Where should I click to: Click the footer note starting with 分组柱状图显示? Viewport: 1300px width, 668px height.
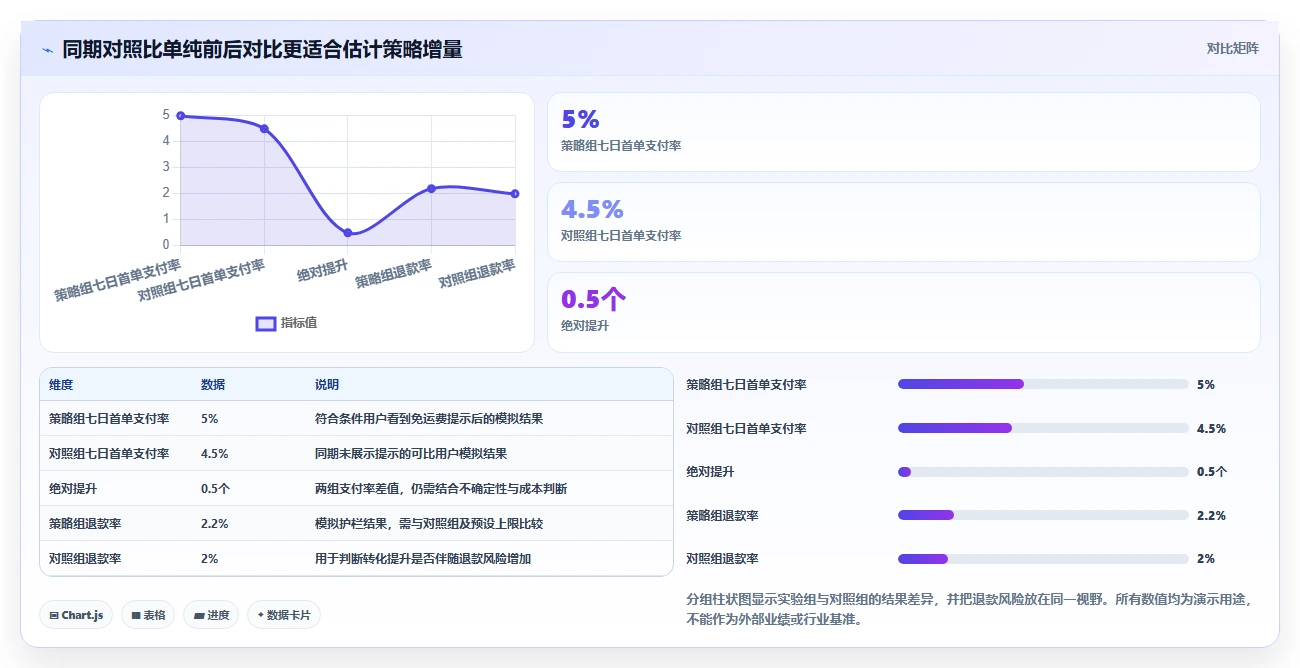969,609
